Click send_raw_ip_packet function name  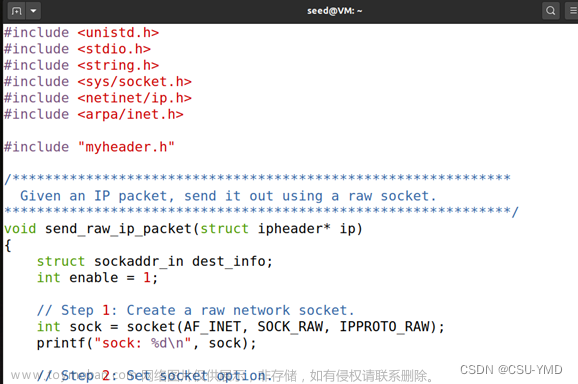[x=118, y=229]
